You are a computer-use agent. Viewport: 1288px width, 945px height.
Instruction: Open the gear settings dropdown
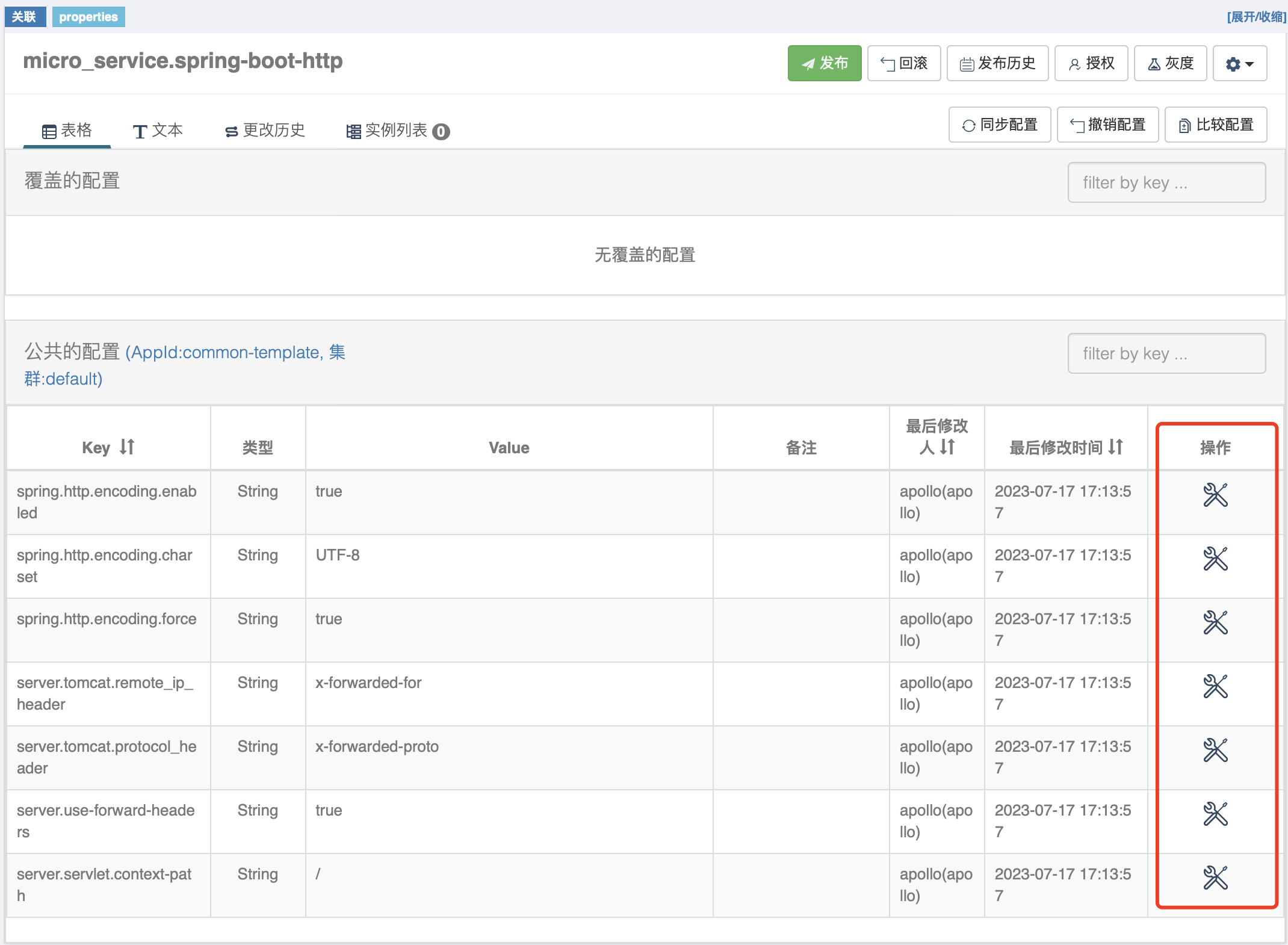tap(1239, 64)
